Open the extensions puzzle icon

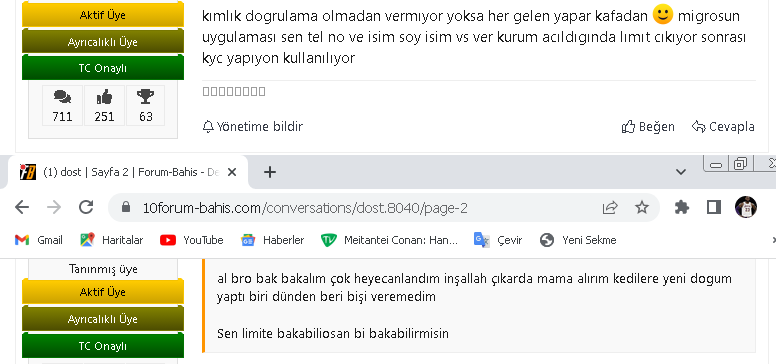[x=681, y=207]
